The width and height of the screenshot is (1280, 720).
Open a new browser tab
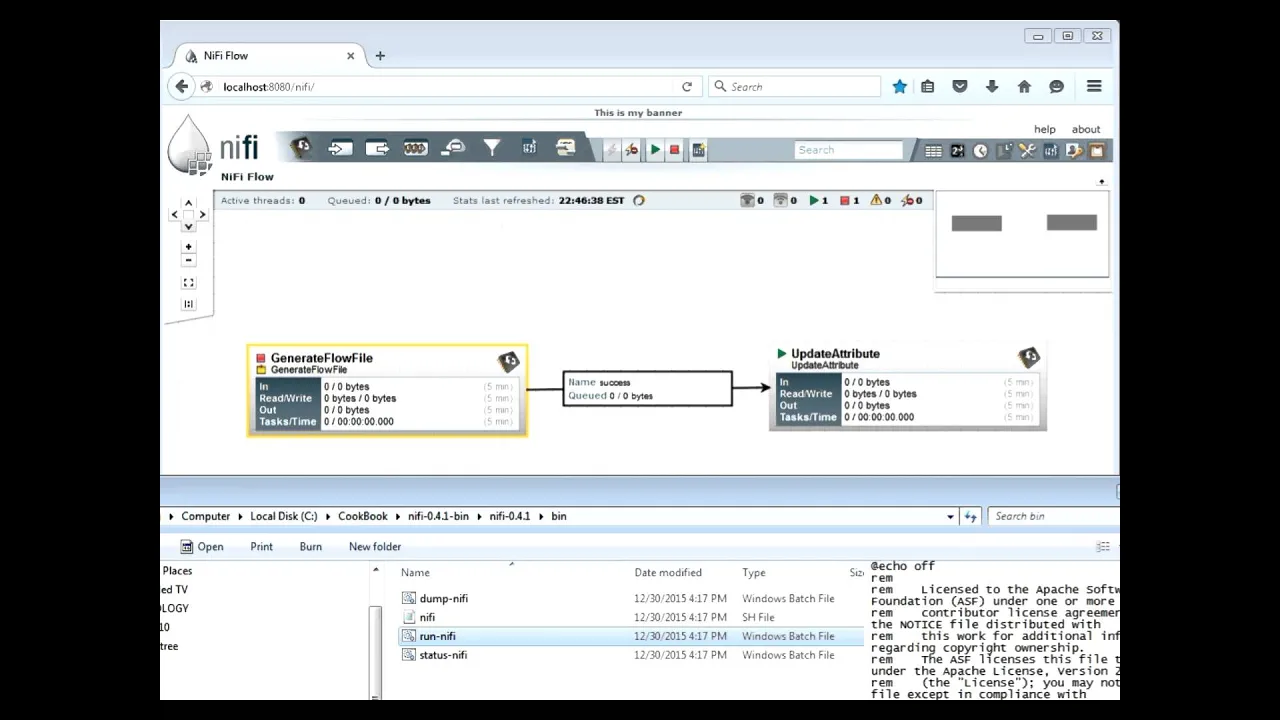pos(380,56)
